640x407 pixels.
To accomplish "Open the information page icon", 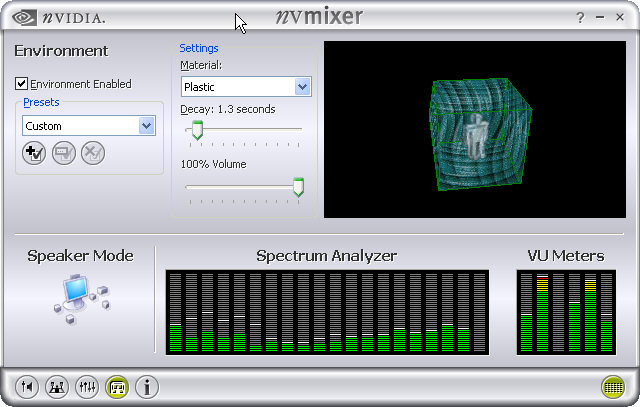I will coord(147,387).
